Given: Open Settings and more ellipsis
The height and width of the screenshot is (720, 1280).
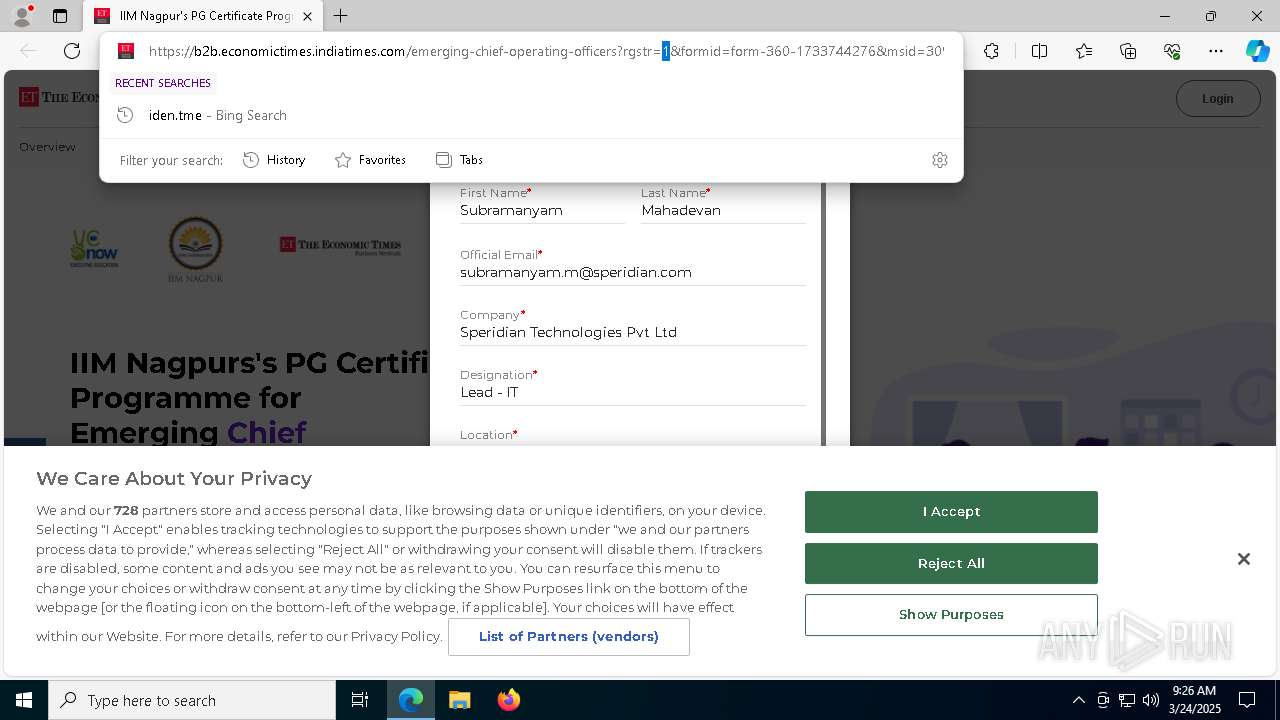Looking at the screenshot, I should coord(1216,51).
